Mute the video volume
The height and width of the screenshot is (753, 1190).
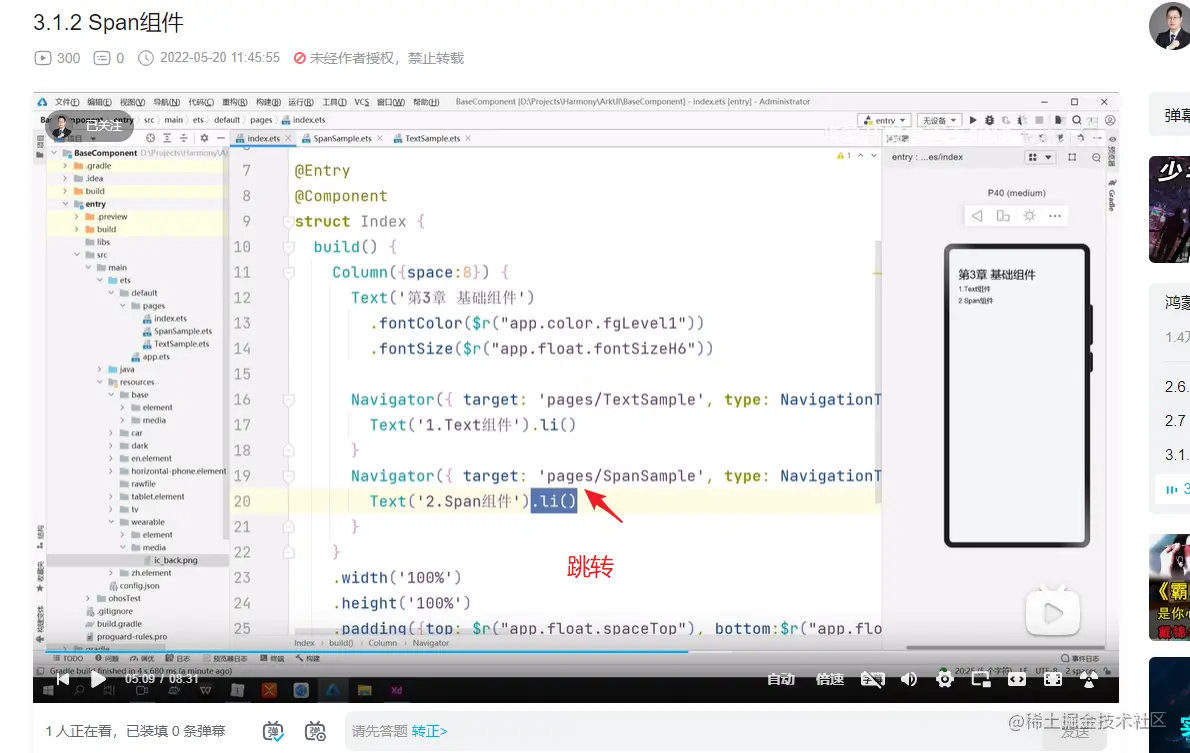(x=908, y=679)
